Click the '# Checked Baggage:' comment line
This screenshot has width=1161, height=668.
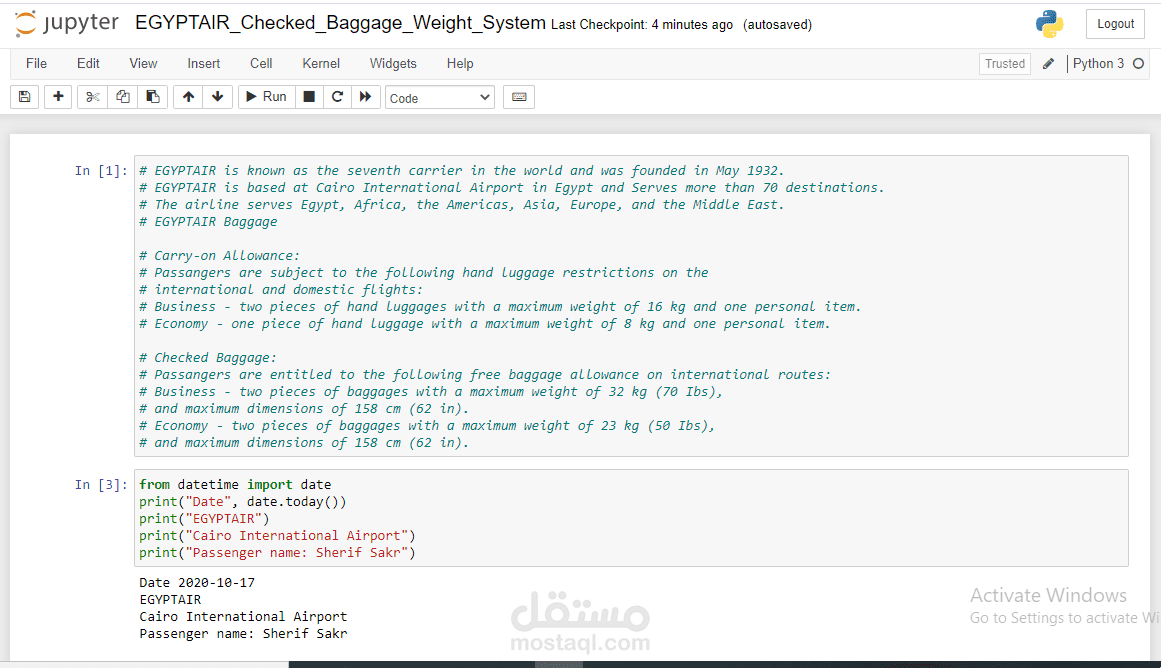(208, 358)
